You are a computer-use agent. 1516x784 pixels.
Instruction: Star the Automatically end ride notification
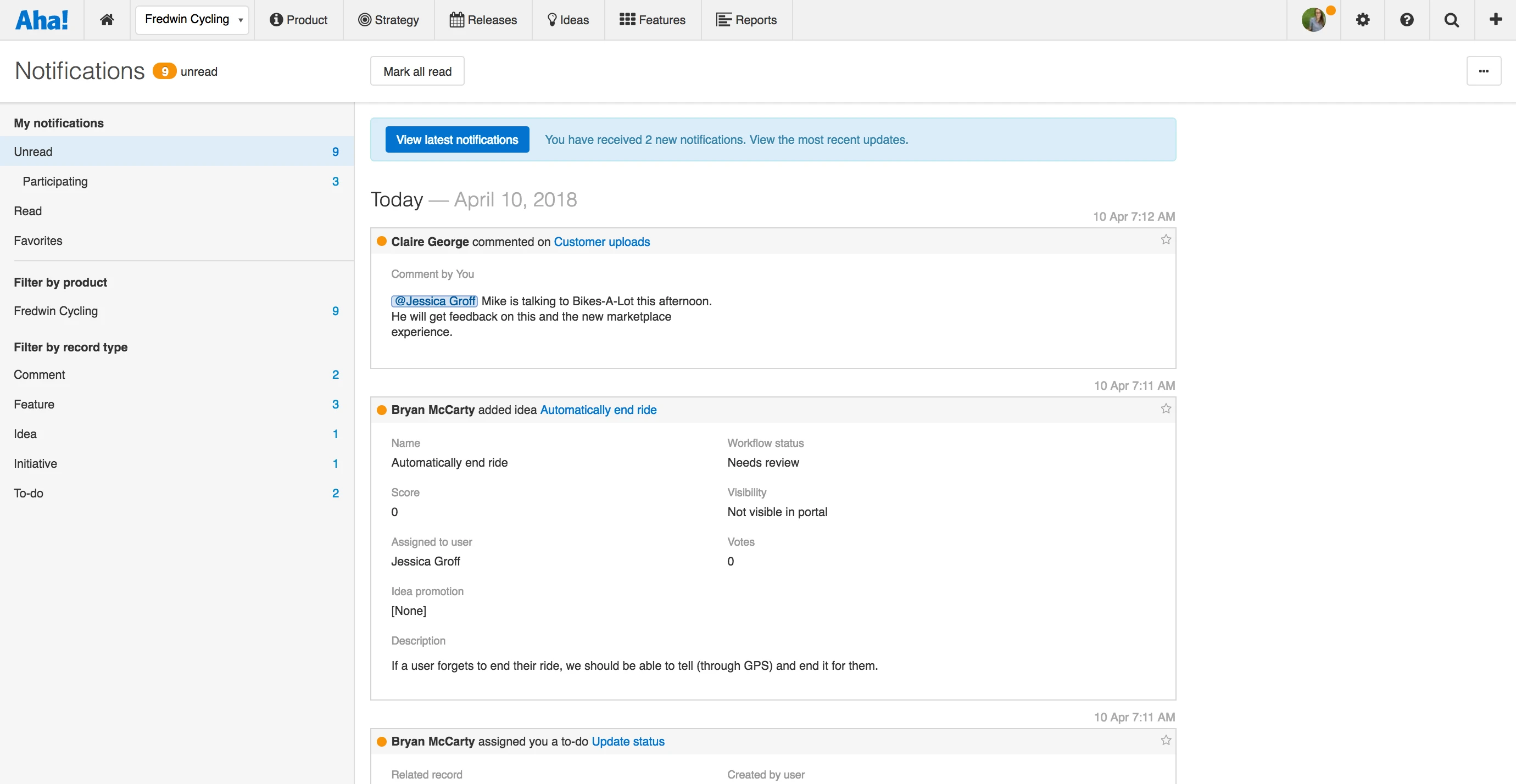pyautogui.click(x=1165, y=409)
